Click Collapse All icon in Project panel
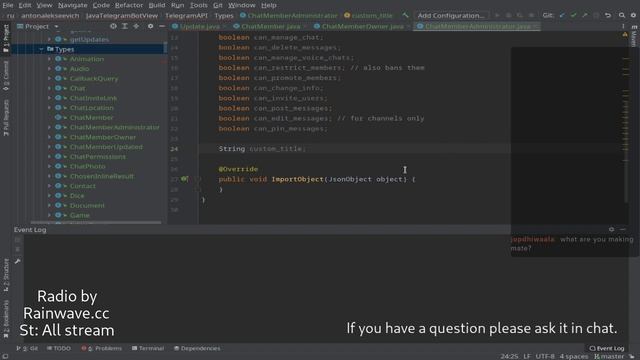Viewport: 640px width, 360px height. [x=136, y=26]
